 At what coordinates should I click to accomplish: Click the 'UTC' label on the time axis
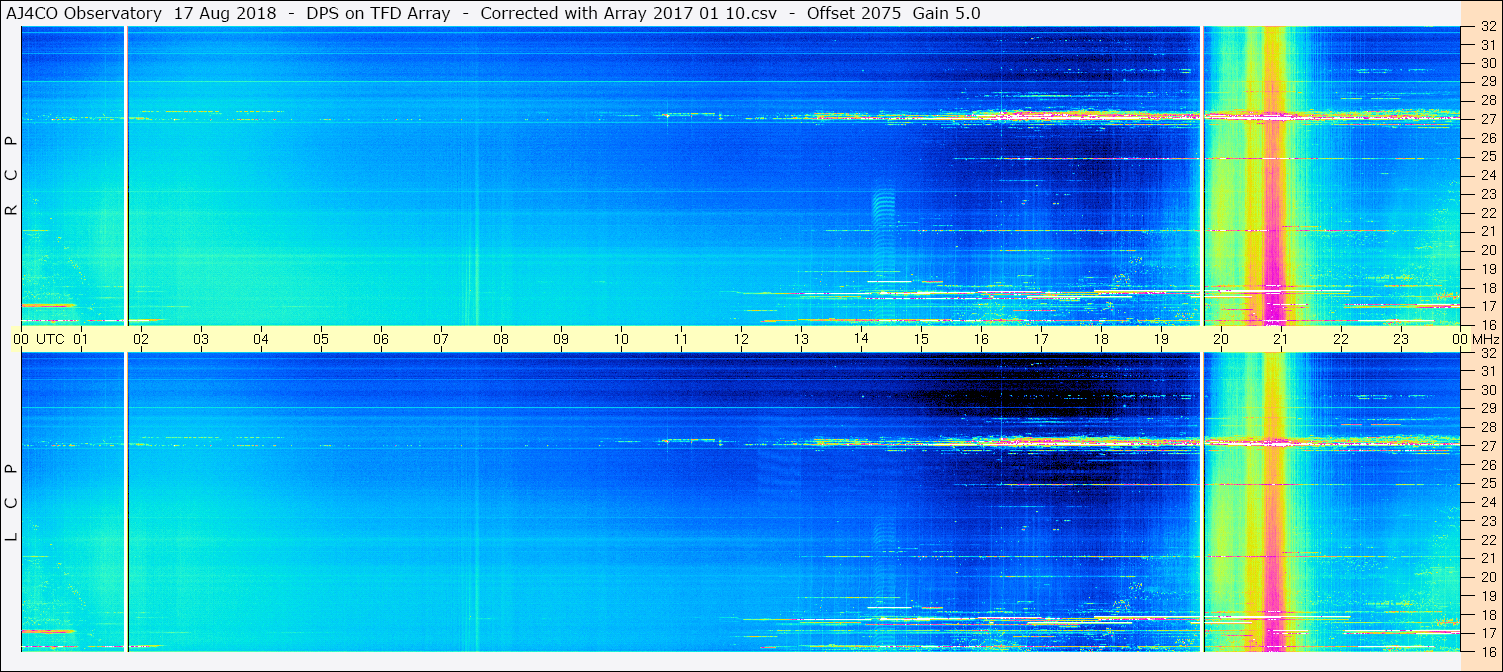pyautogui.click(x=50, y=339)
